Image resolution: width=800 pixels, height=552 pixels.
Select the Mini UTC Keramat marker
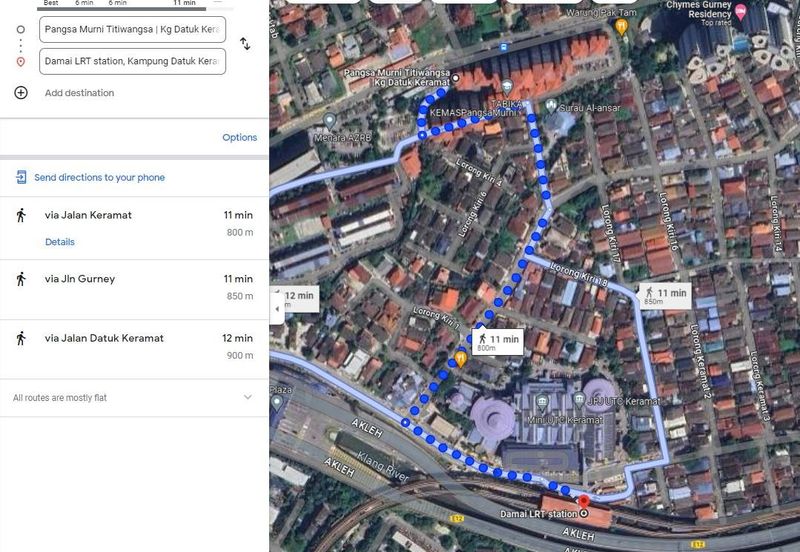click(542, 403)
